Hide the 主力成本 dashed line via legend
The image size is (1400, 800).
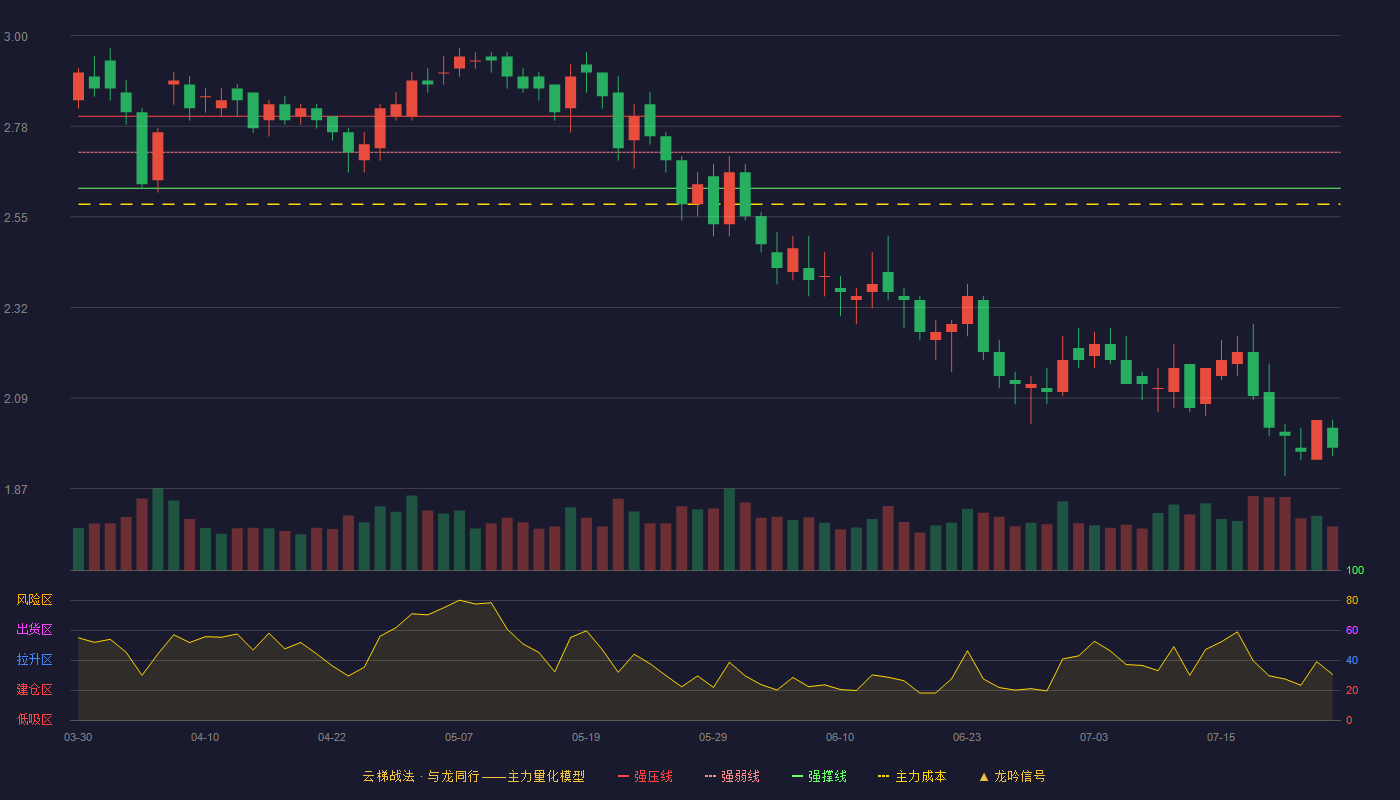point(911,776)
